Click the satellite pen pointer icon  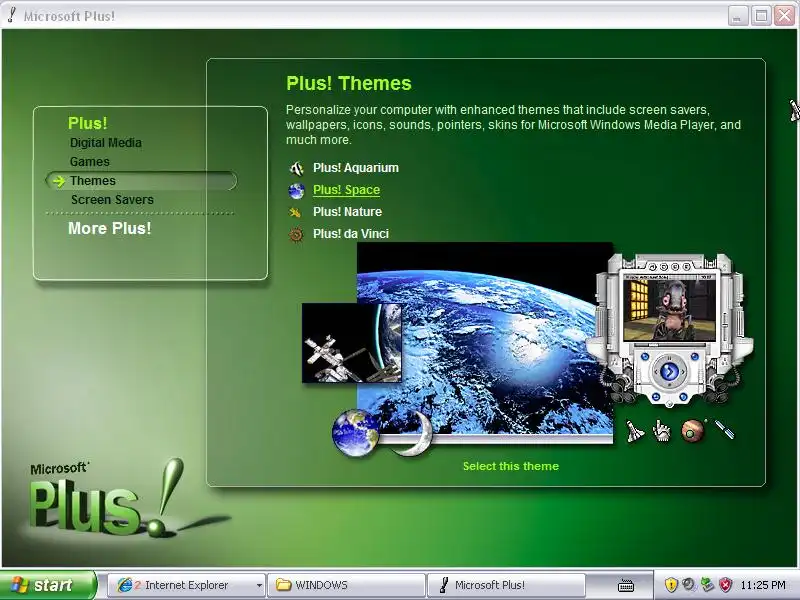(725, 430)
